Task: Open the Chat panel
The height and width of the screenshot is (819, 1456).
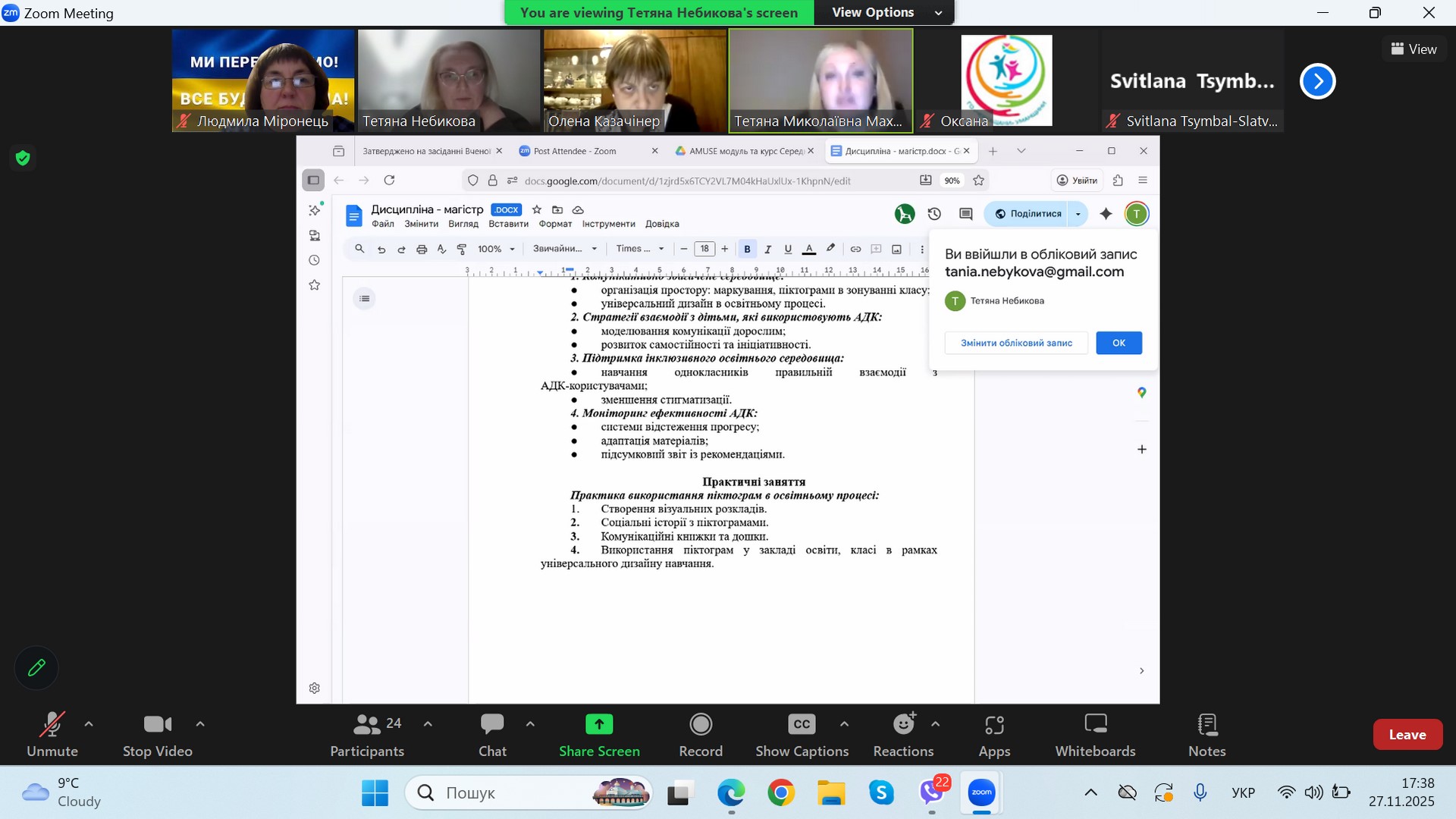Action: pos(492,734)
